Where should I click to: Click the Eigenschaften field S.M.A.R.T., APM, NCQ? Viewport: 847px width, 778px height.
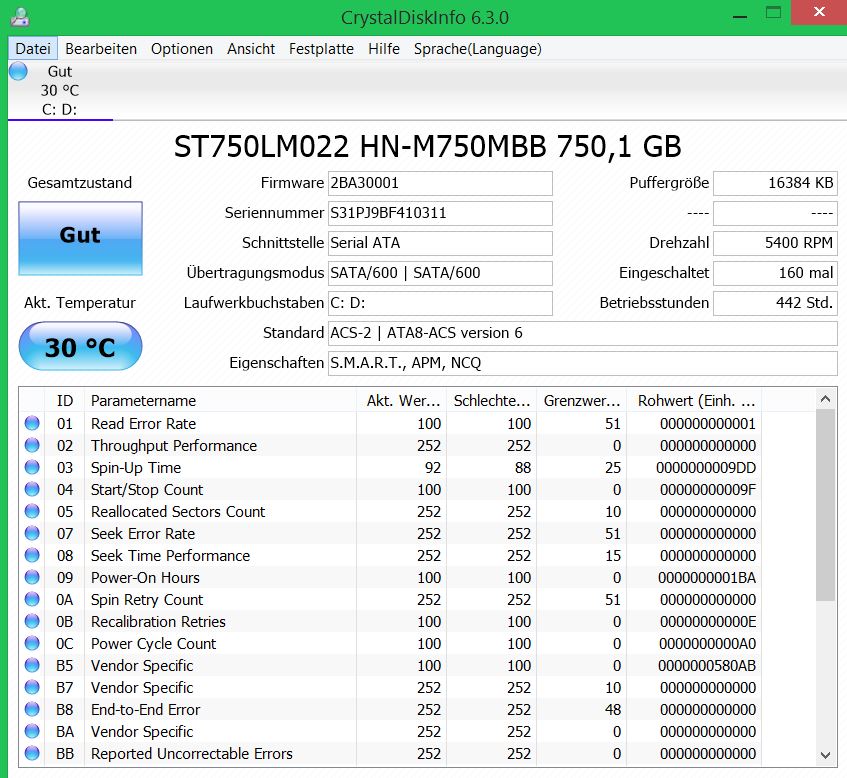[x=583, y=363]
